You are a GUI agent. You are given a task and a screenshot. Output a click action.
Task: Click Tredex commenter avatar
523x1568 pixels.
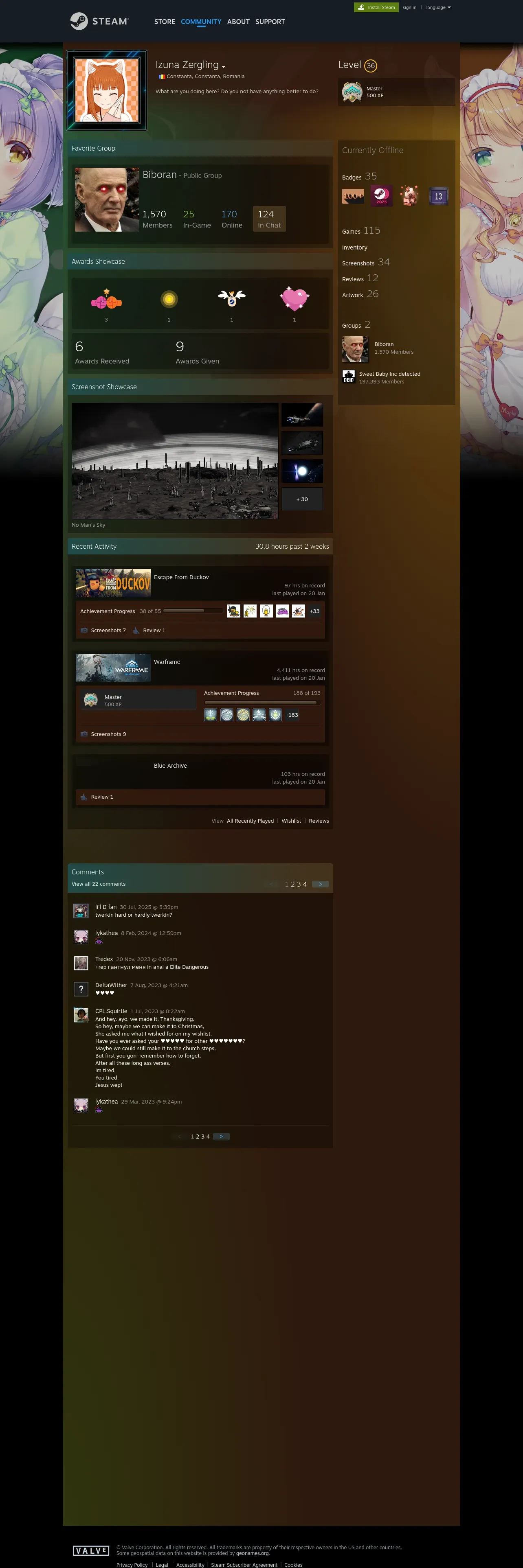click(81, 963)
